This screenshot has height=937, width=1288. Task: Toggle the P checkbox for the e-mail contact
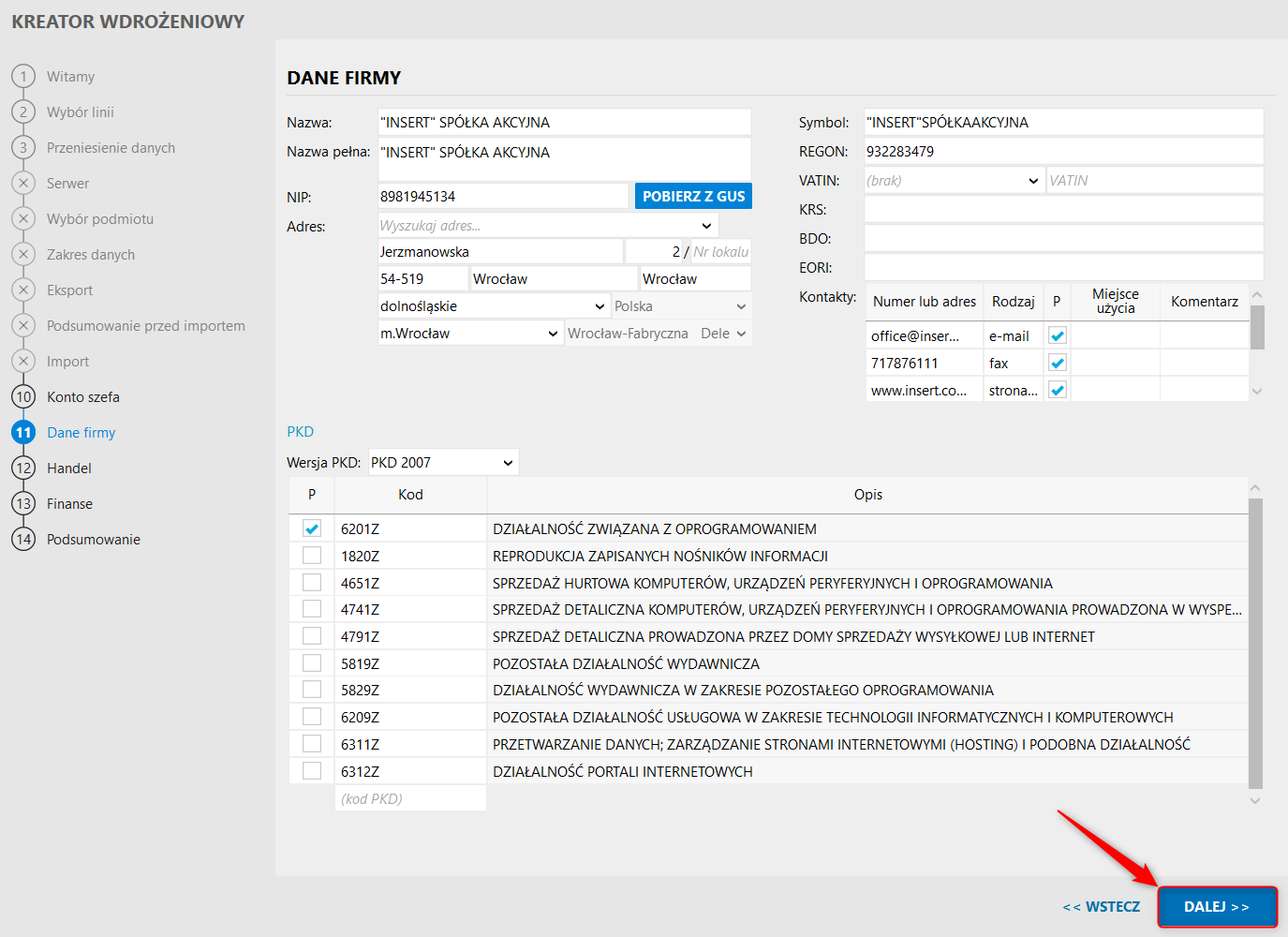click(x=1058, y=335)
